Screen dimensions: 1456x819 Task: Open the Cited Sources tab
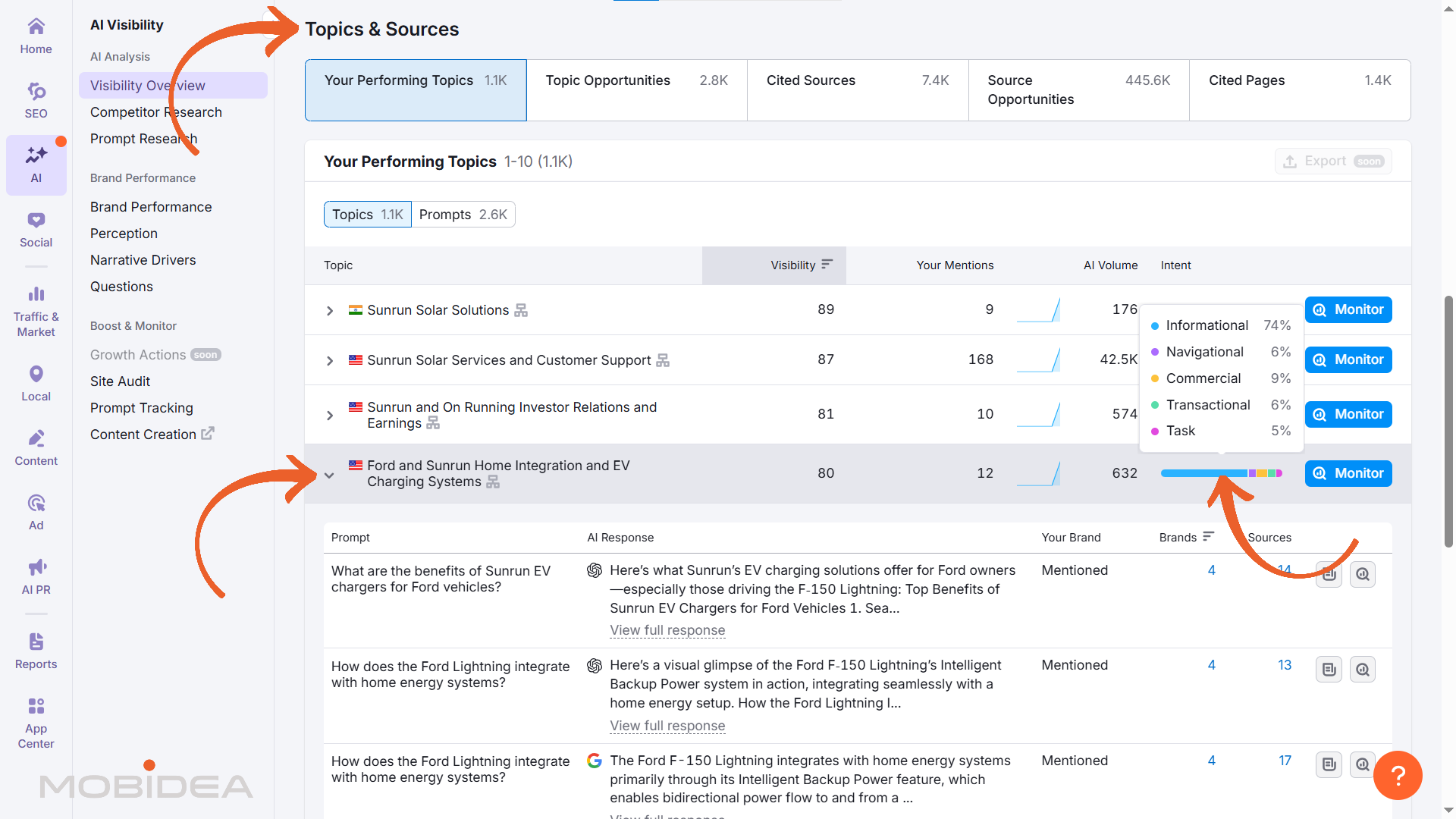pyautogui.click(x=810, y=80)
